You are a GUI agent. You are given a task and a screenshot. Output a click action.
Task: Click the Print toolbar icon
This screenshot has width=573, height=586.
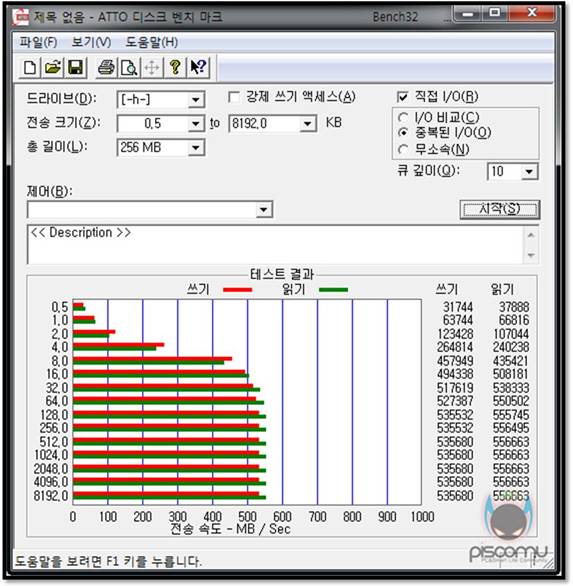click(106, 68)
